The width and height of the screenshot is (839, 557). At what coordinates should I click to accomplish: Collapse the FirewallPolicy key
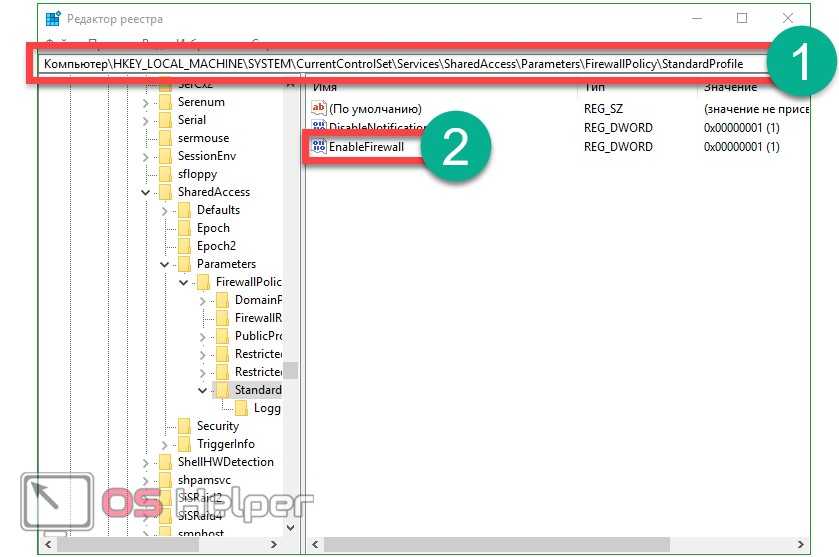[184, 282]
